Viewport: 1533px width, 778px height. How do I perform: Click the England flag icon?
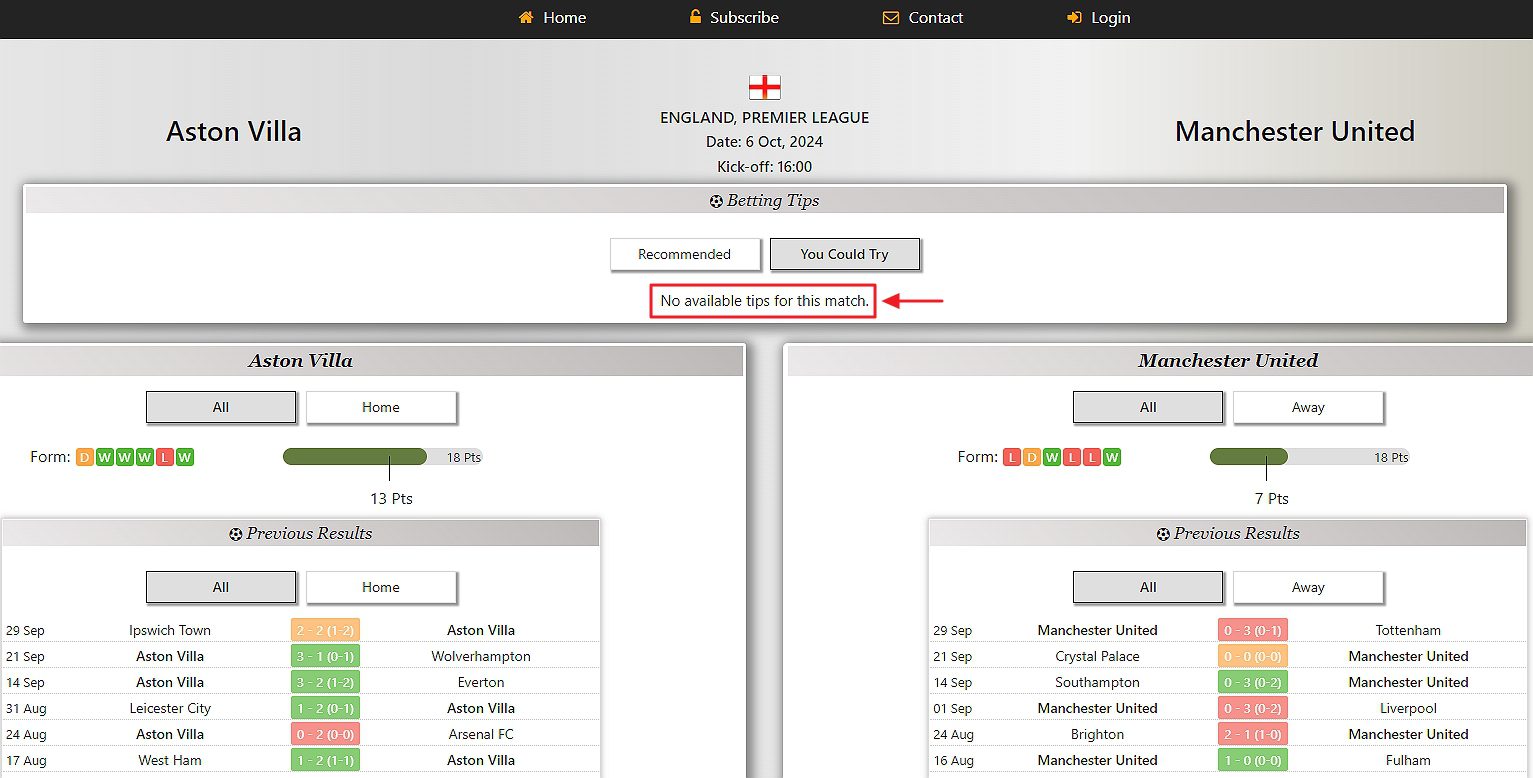[x=765, y=87]
